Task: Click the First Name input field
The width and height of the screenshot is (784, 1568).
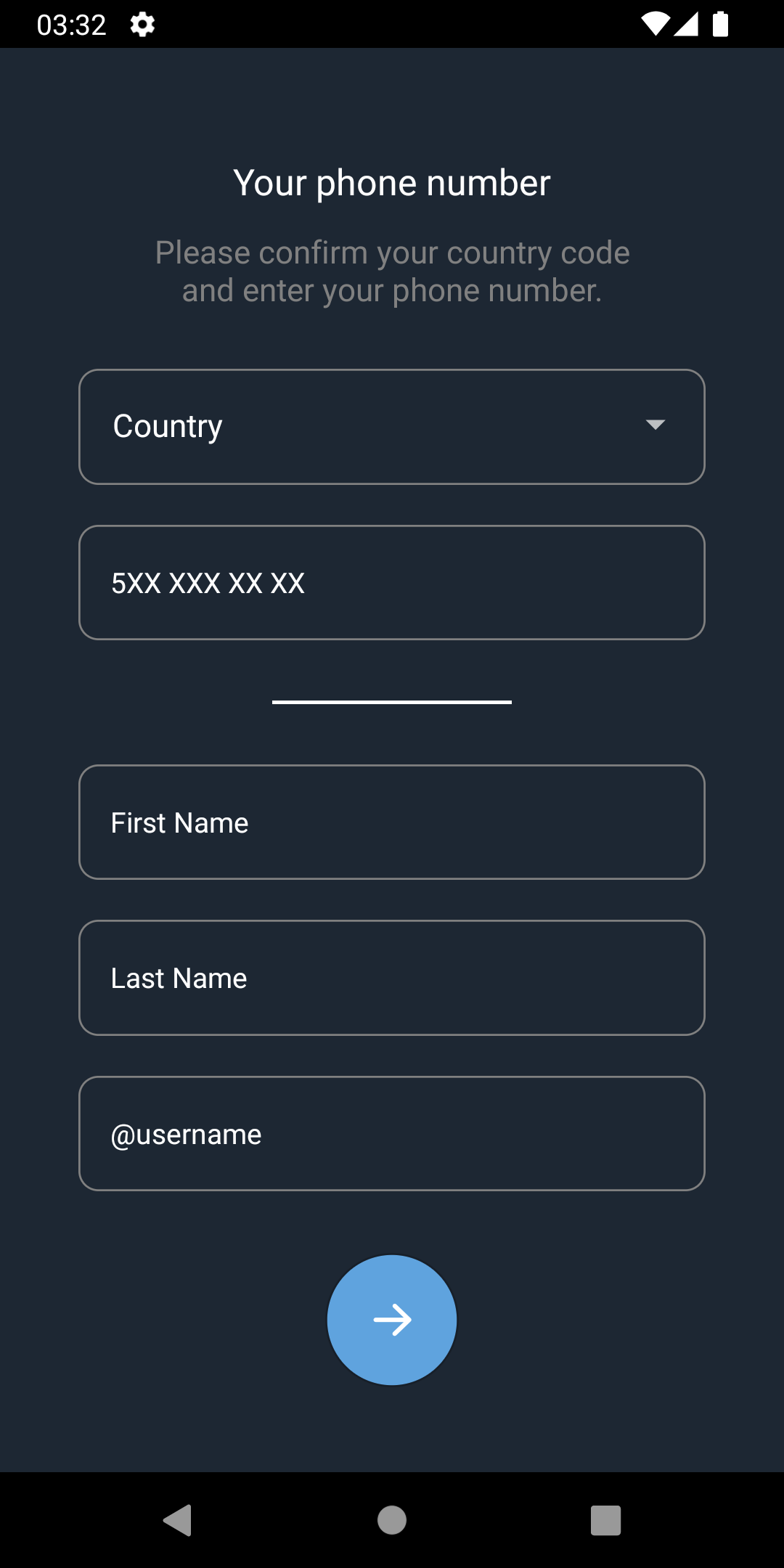Action: click(392, 822)
